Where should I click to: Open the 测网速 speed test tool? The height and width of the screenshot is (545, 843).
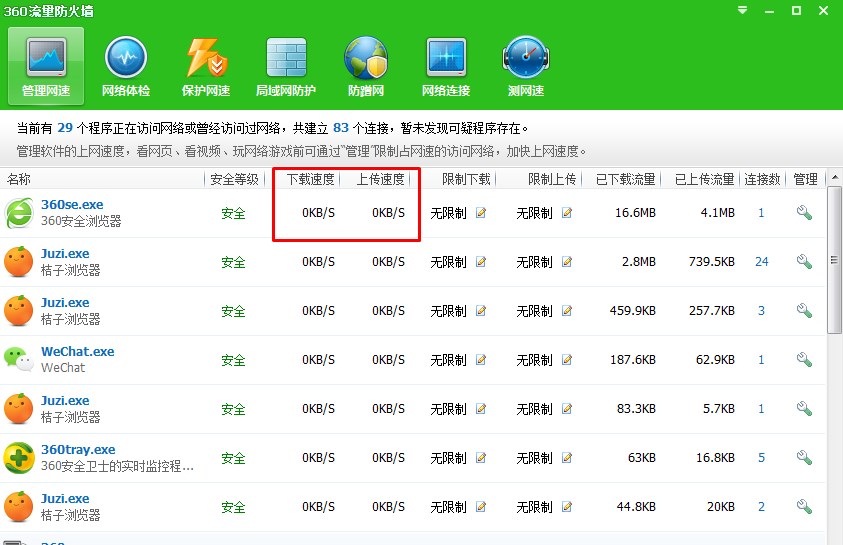(x=526, y=66)
